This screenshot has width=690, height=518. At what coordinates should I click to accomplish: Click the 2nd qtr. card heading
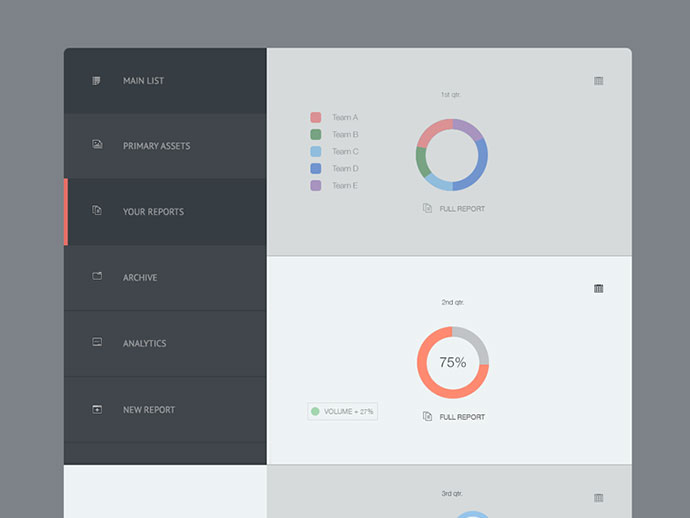coord(452,302)
